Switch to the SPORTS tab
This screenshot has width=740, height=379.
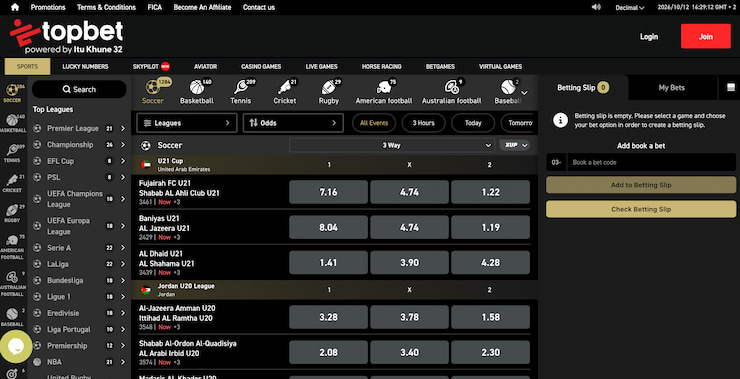pyautogui.click(x=27, y=67)
